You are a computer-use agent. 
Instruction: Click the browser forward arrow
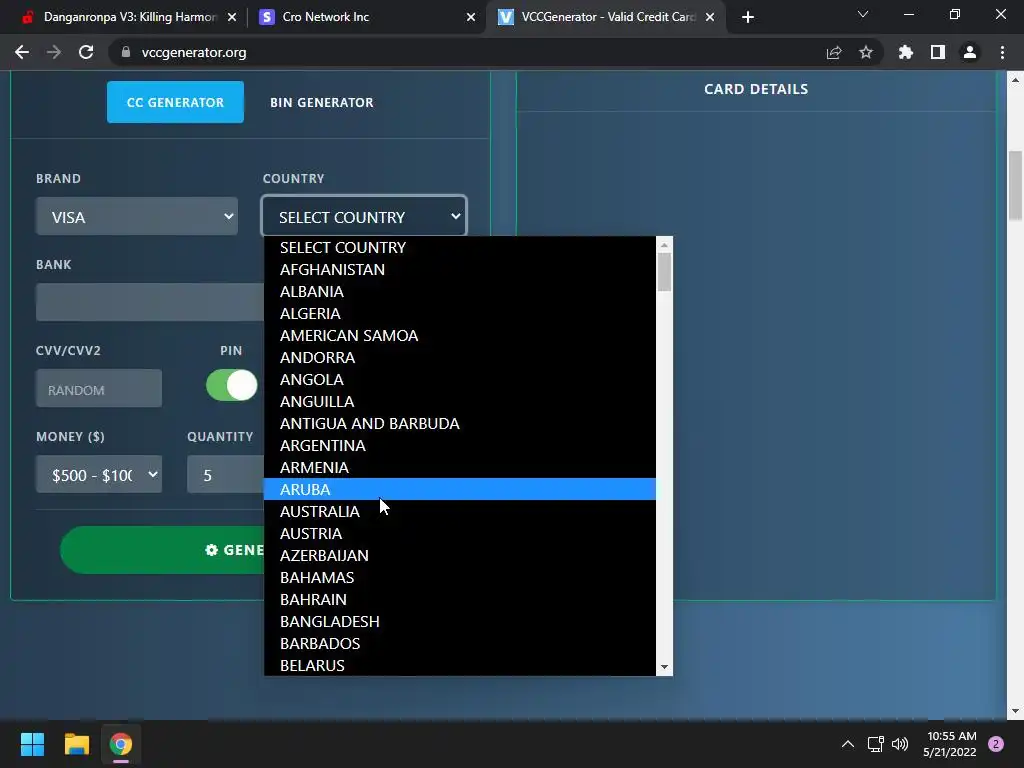point(54,52)
